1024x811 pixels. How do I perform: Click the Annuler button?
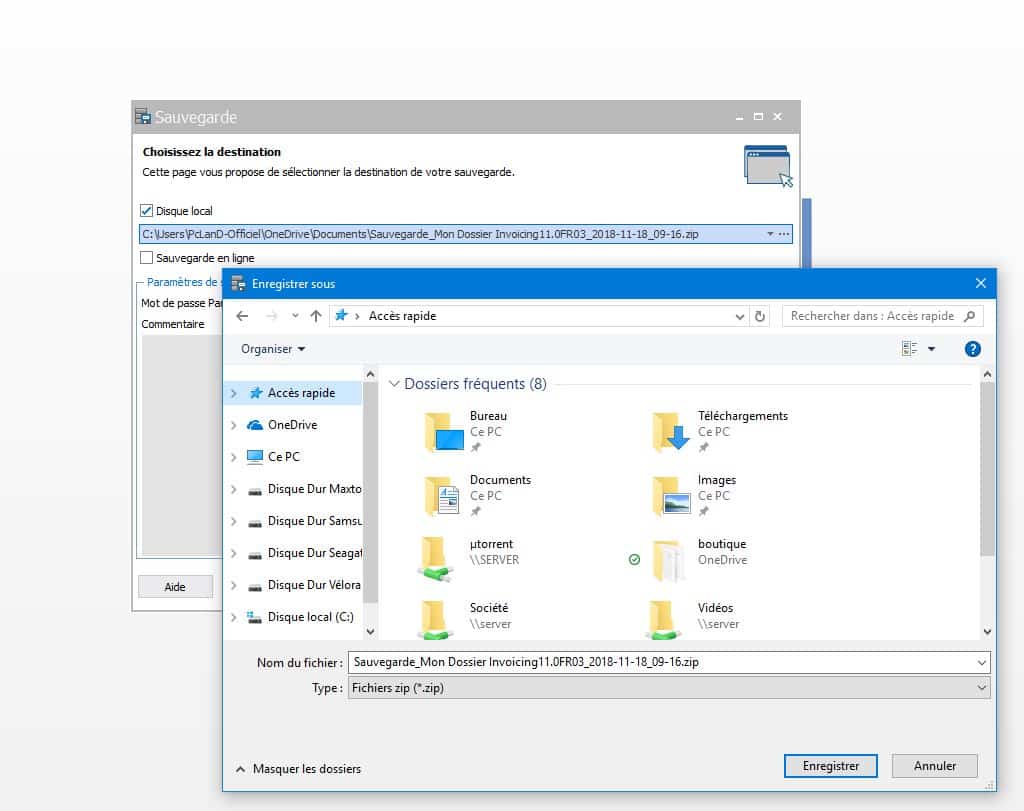[935, 766]
